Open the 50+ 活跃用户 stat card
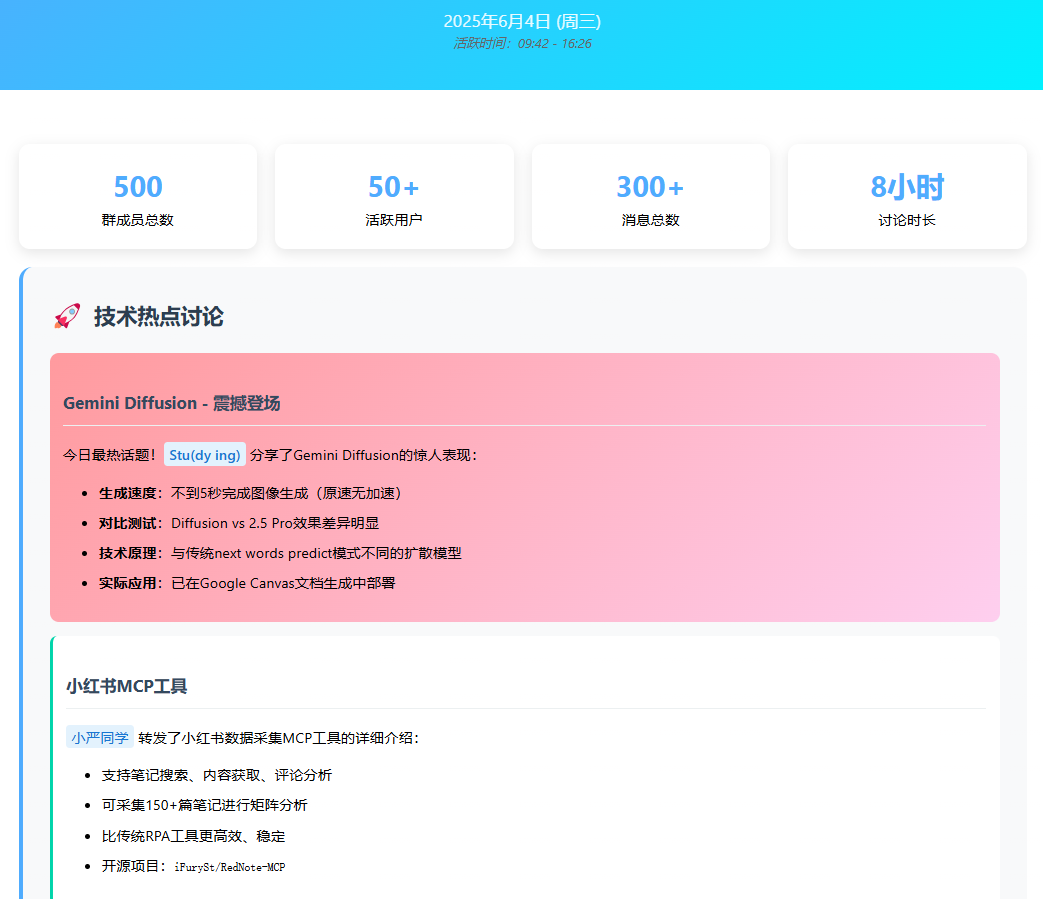Viewport: 1043px width, 899px height. click(394, 197)
